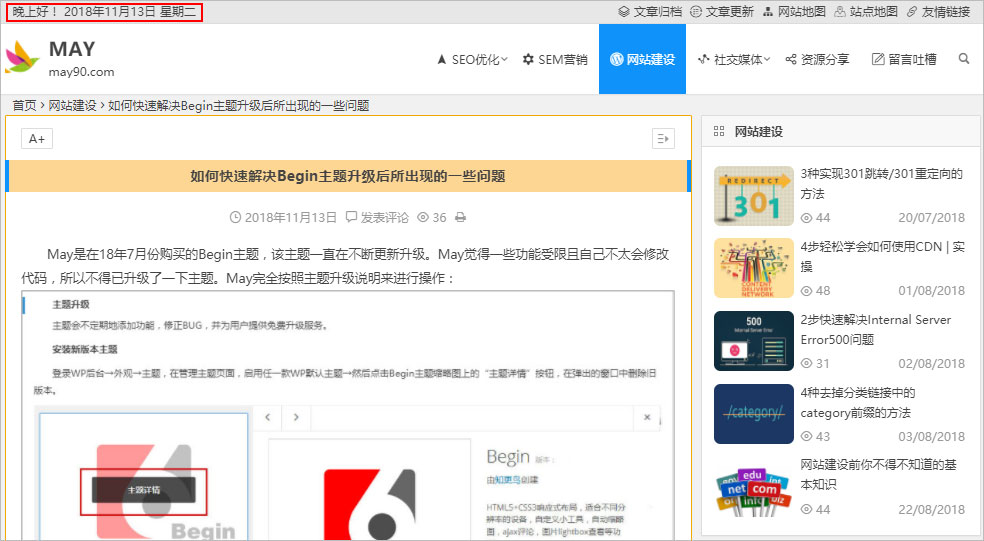This screenshot has width=984, height=541.
Task: Click the date 02/08/2018 in sidebar
Action: pos(931,363)
